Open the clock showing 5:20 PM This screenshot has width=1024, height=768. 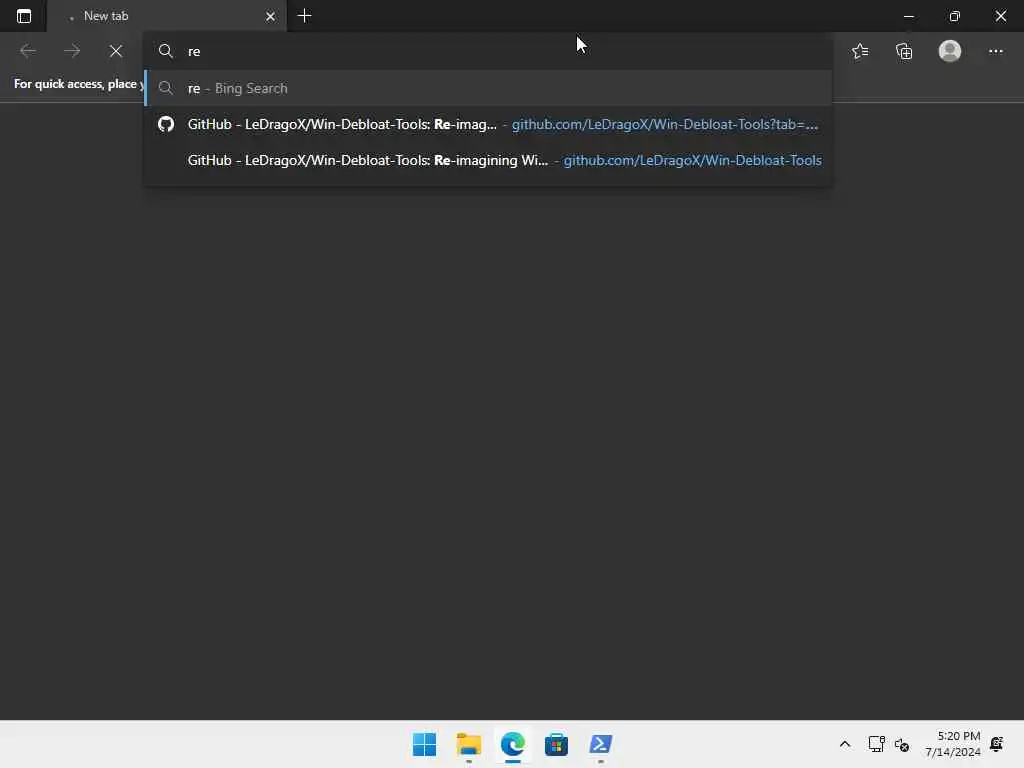[952, 744]
